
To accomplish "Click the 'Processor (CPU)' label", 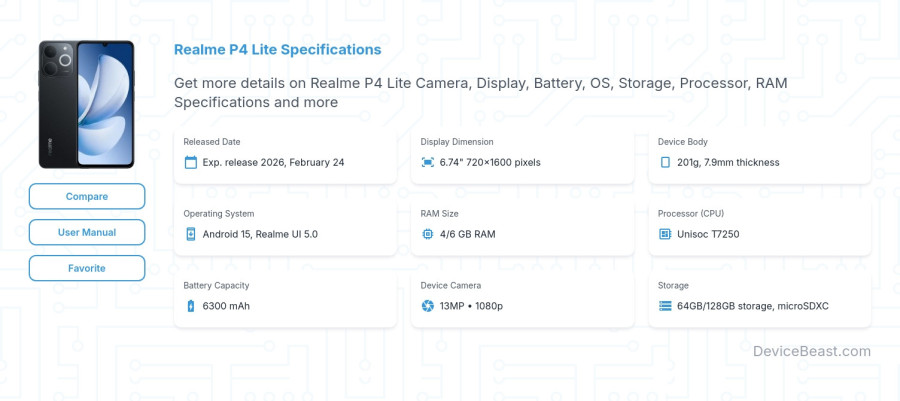I will pyautogui.click(x=690, y=213).
